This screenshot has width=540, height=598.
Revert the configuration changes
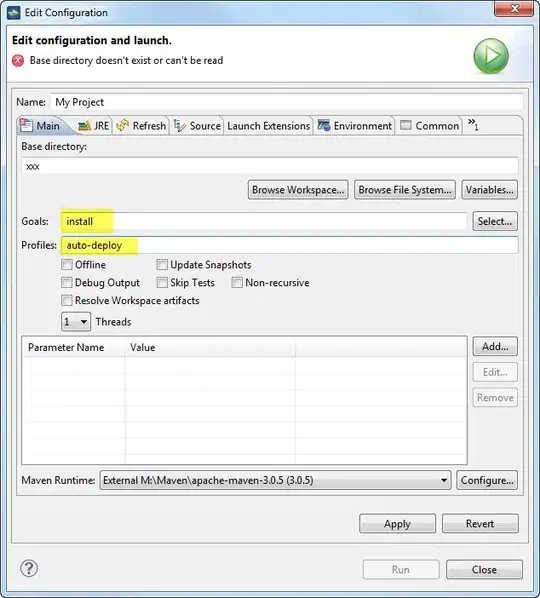point(480,524)
